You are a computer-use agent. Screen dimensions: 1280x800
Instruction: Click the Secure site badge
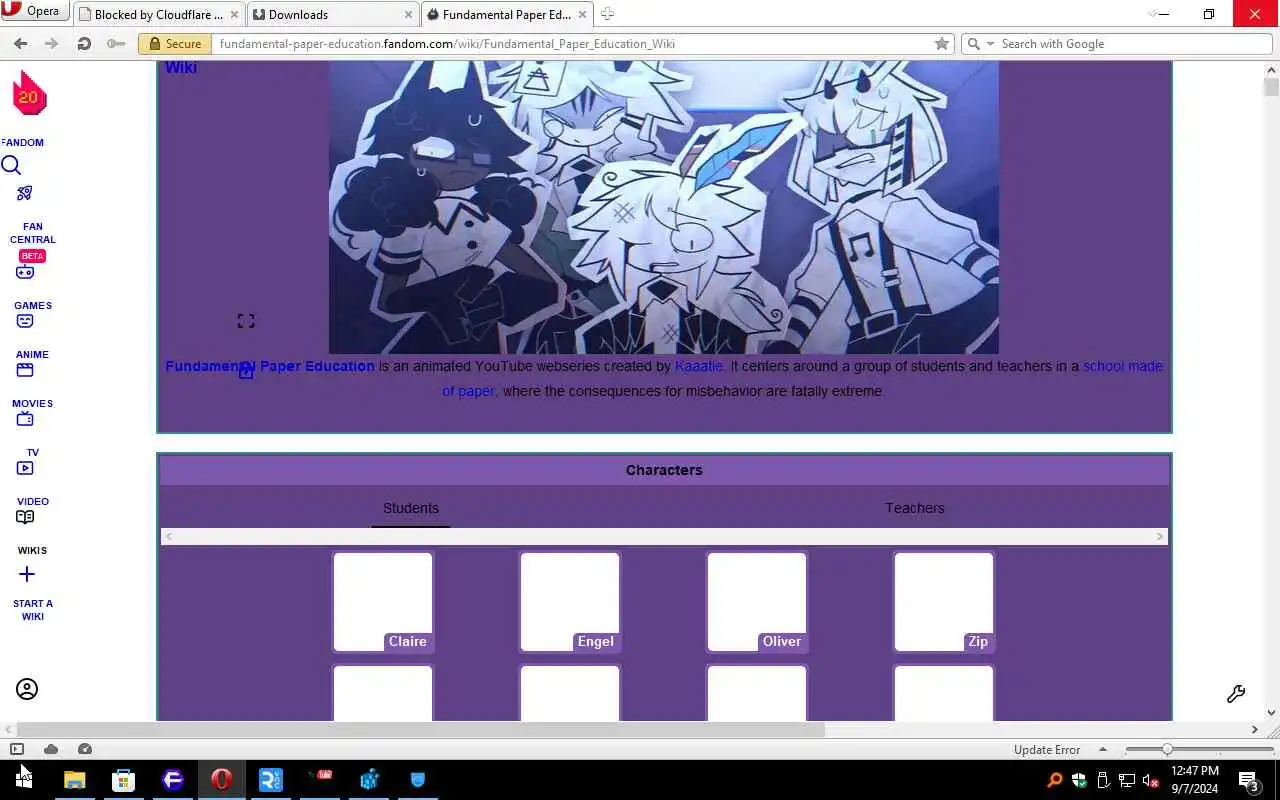click(174, 44)
